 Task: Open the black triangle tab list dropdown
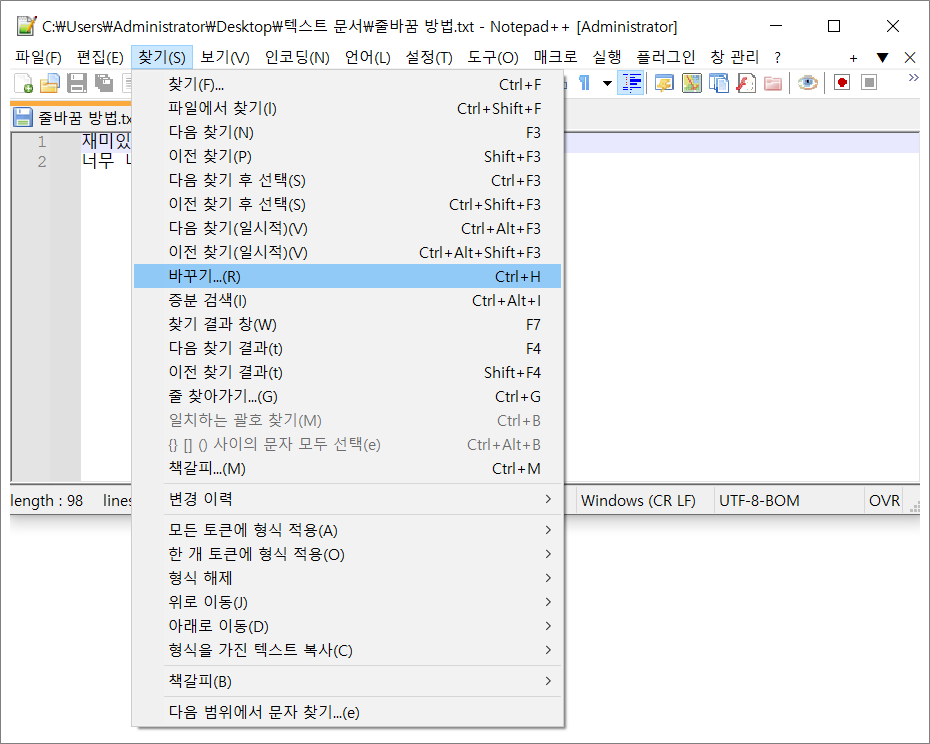883,58
